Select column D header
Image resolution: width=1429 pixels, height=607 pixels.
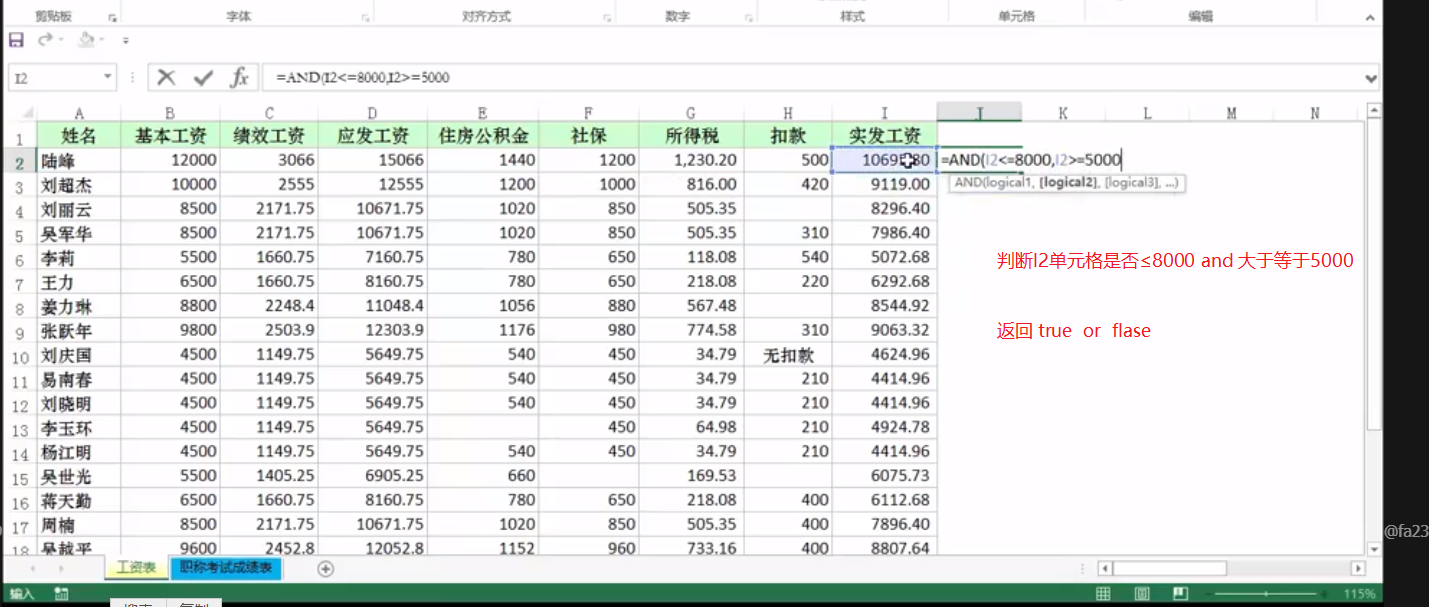[372, 113]
